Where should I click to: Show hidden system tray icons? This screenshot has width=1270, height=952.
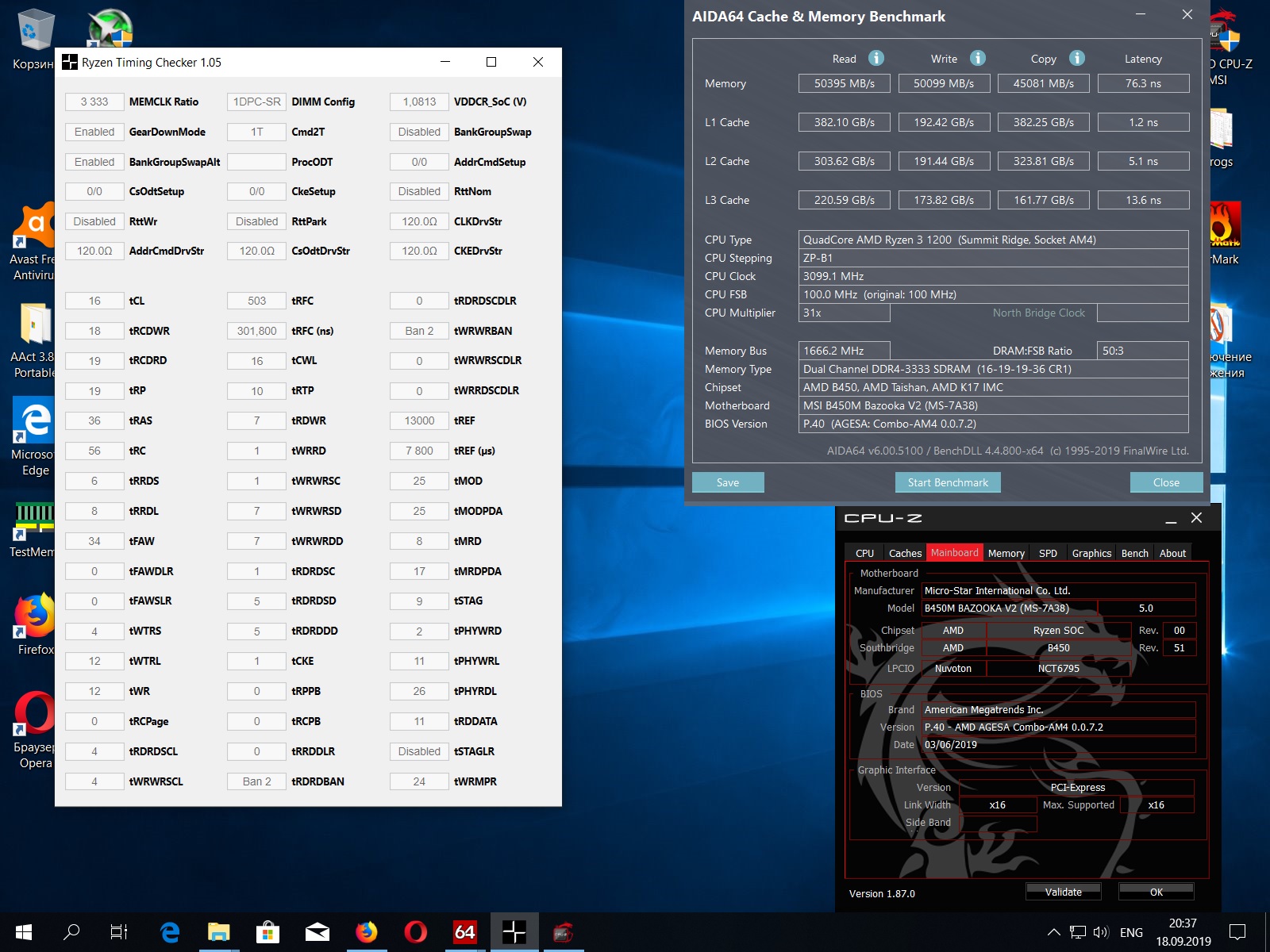click(1053, 932)
